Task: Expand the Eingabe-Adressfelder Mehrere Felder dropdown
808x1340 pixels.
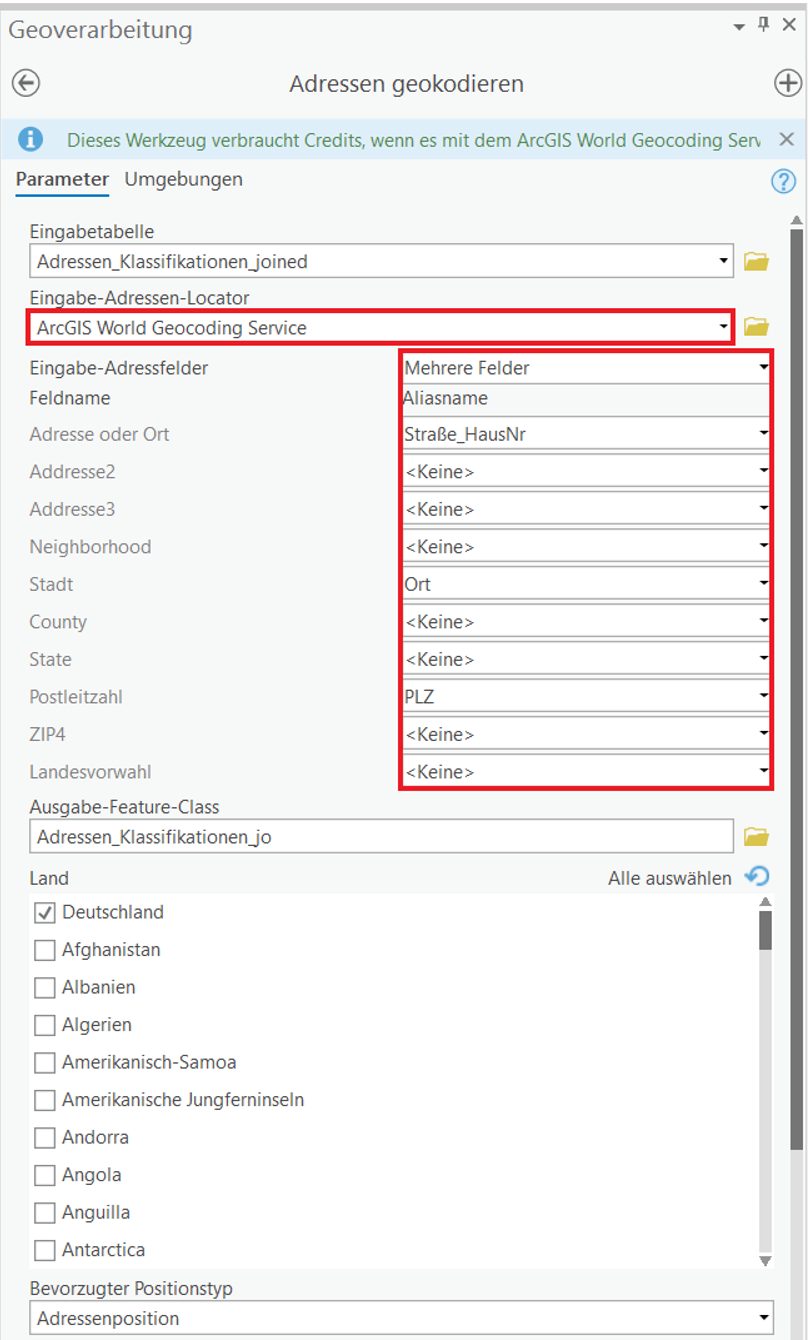Action: 586,368
